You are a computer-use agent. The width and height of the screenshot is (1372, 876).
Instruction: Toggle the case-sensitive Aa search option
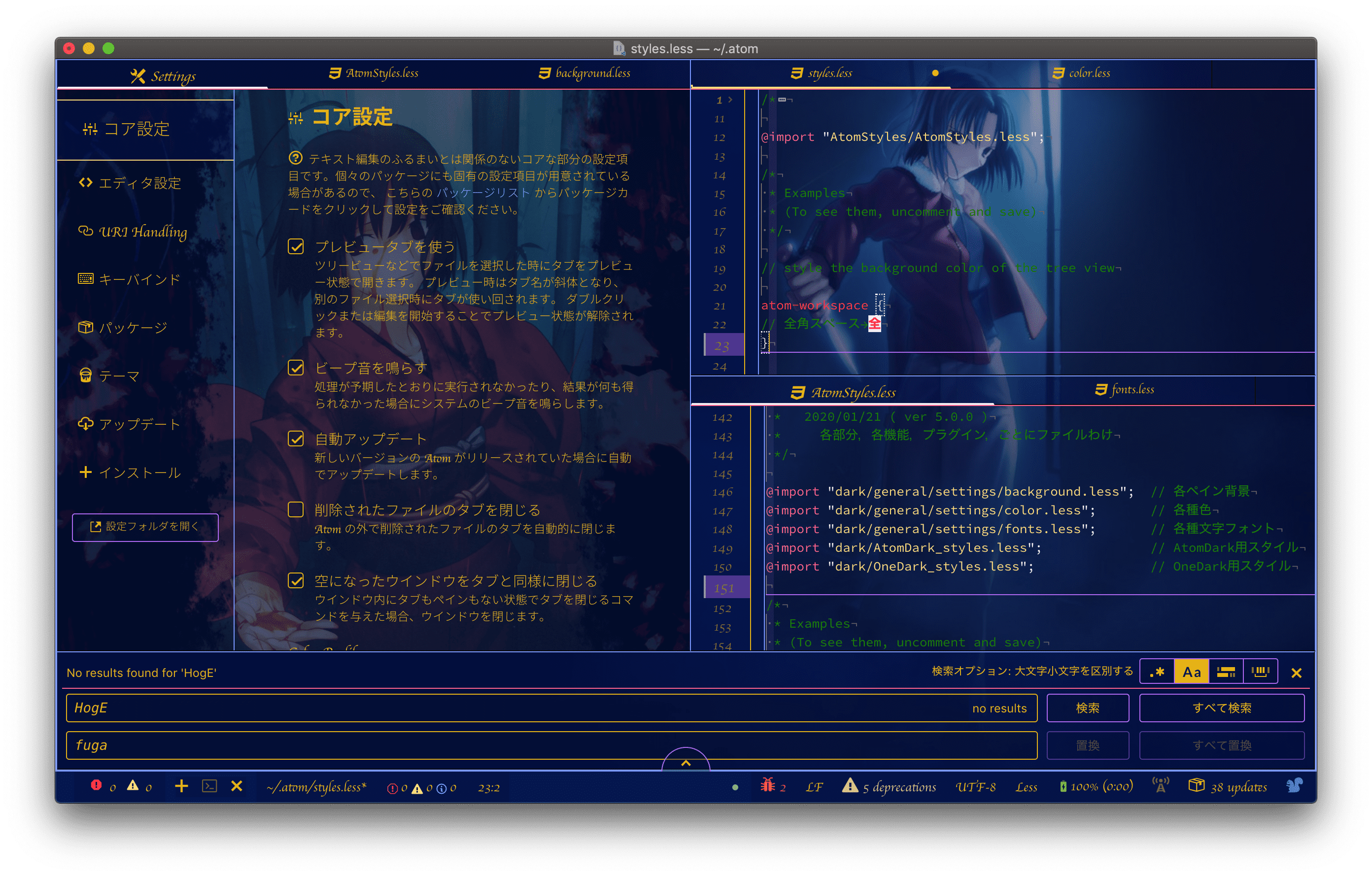pyautogui.click(x=1192, y=673)
